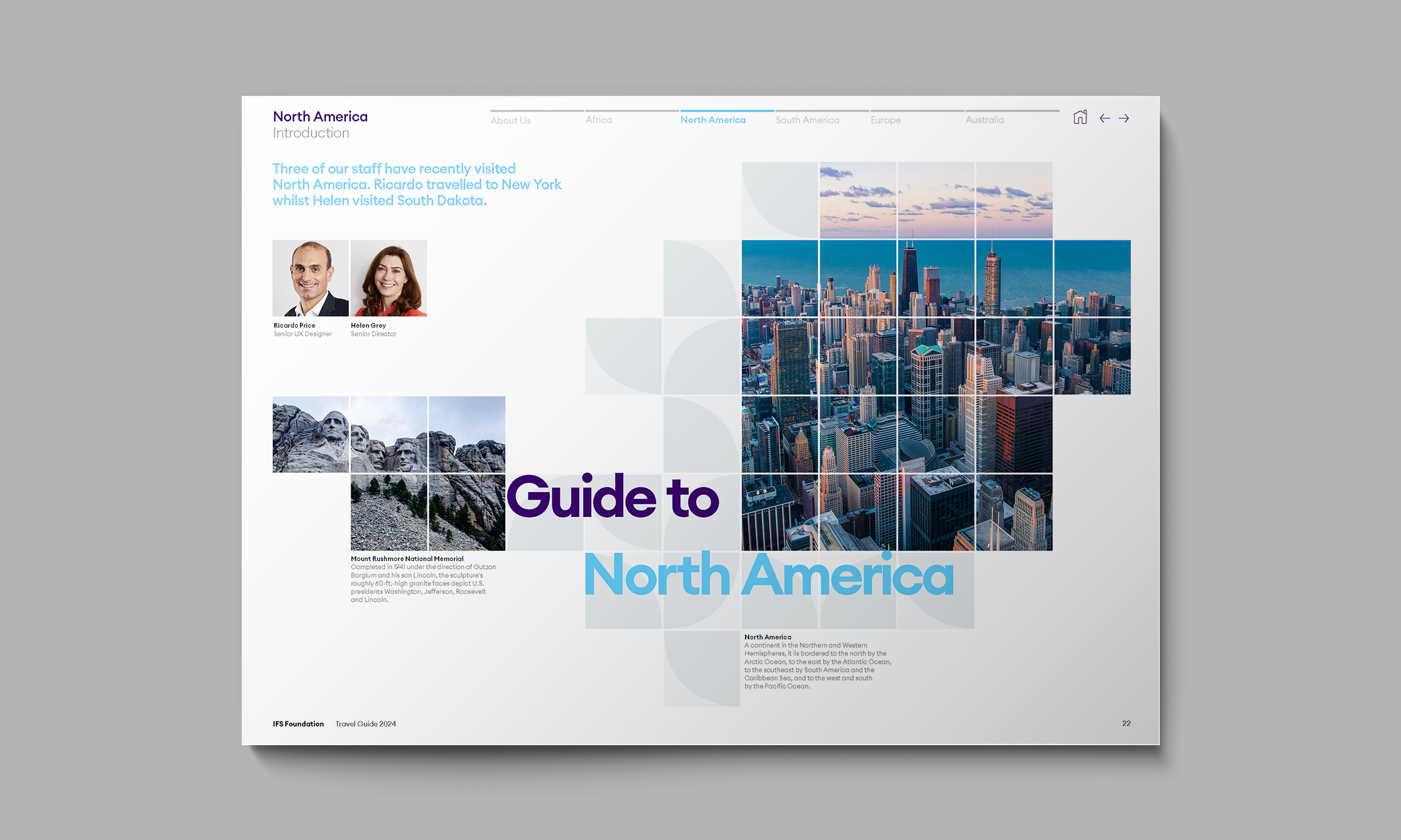Go to next page with right arrow
Image resolution: width=1401 pixels, height=840 pixels.
point(1123,119)
